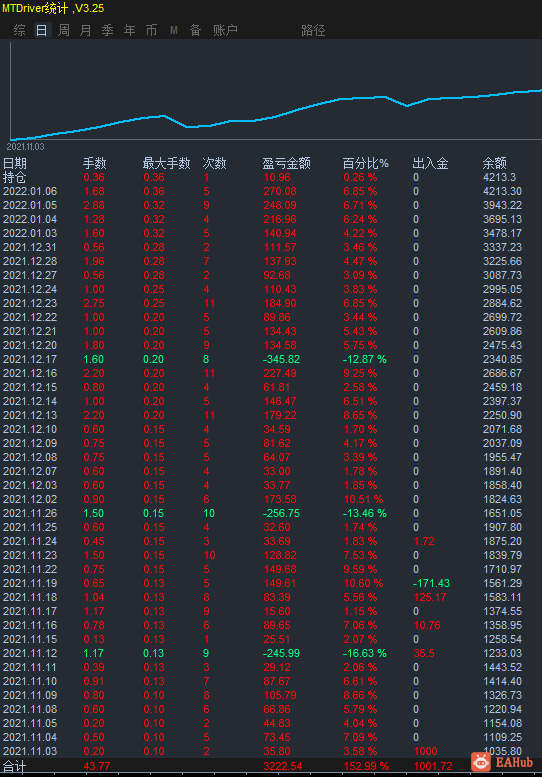Image resolution: width=542 pixels, height=777 pixels.
Task: Click the 路径 path button
Action: coord(313,30)
